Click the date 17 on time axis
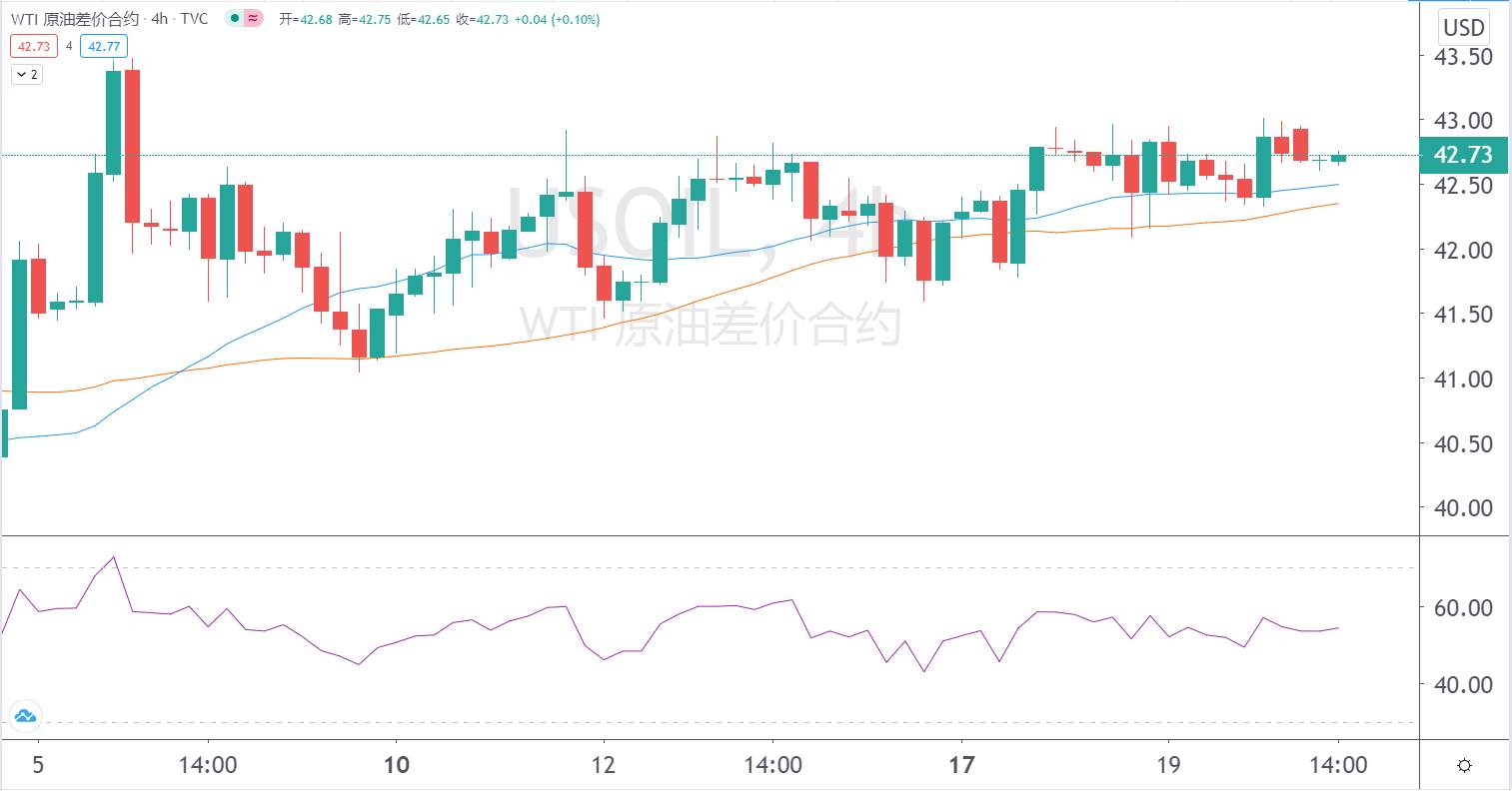 (x=961, y=766)
